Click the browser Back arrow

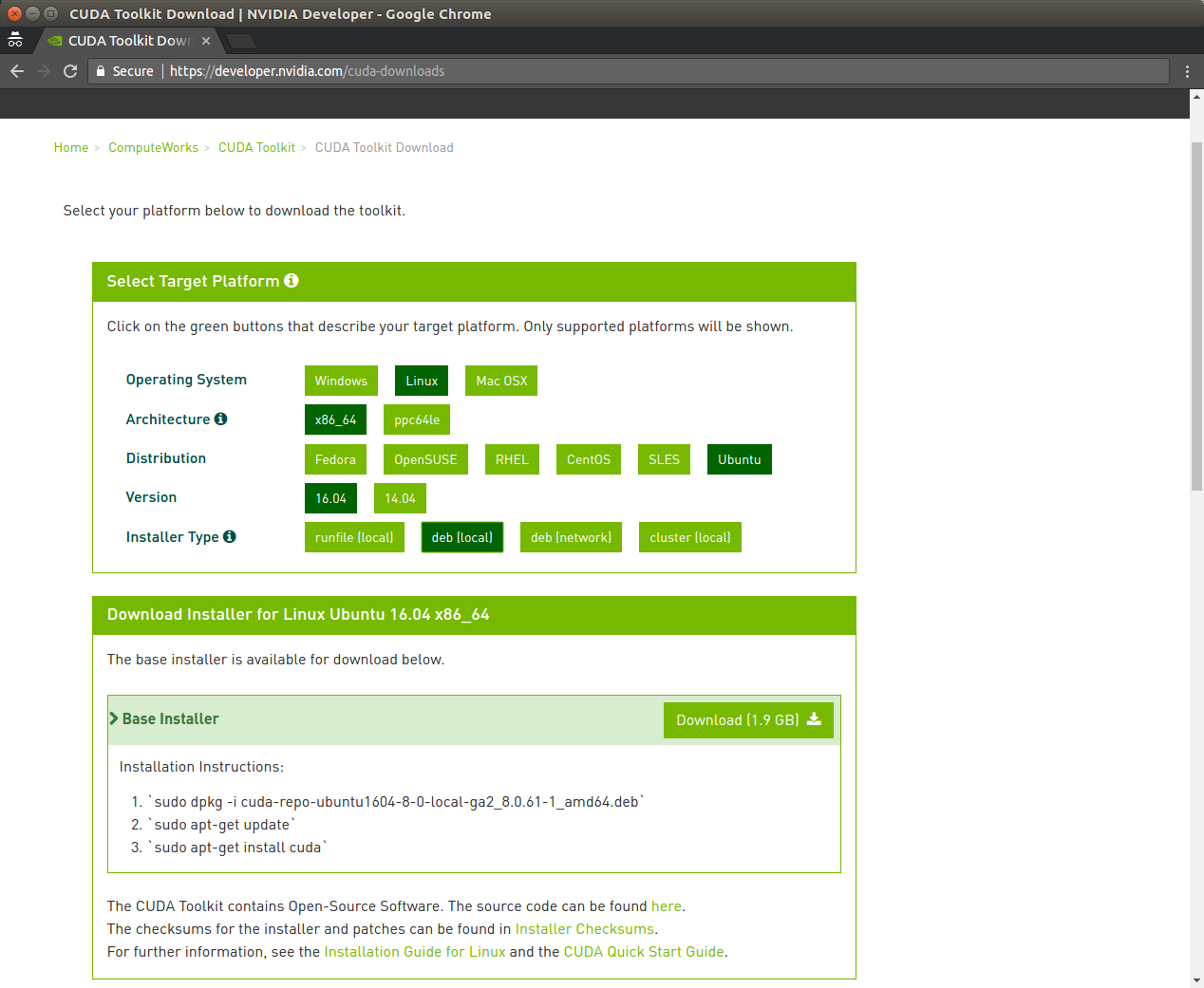click(17, 71)
